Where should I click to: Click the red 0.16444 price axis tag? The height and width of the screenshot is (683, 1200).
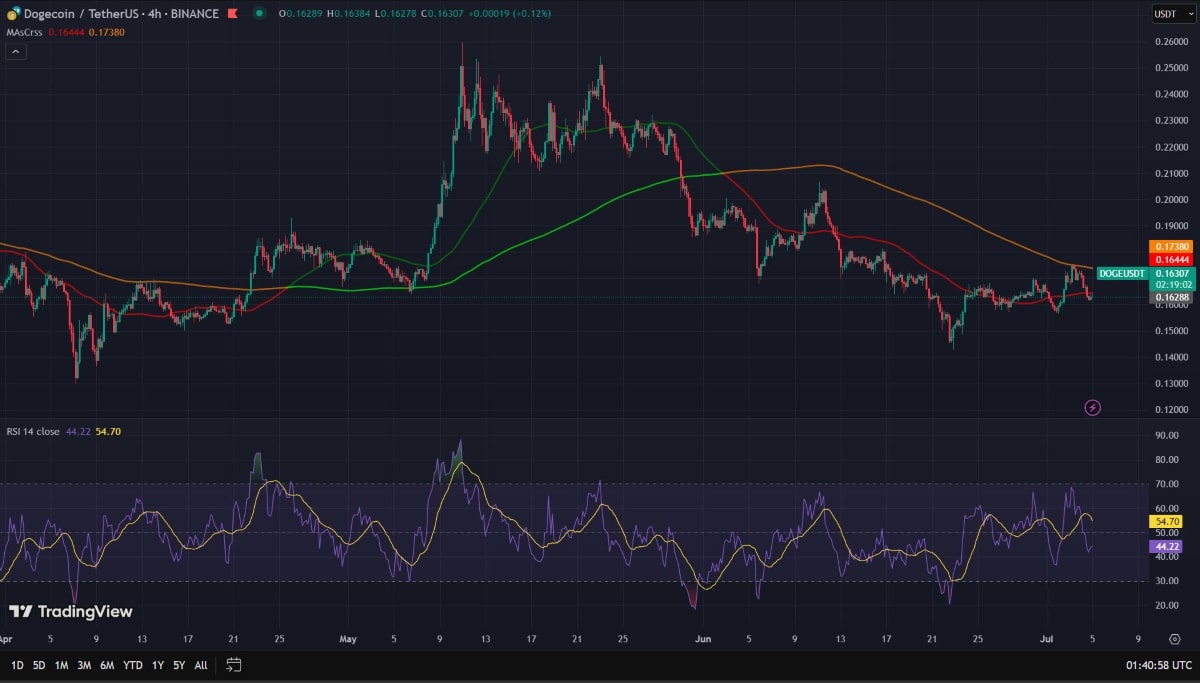[1171, 260]
